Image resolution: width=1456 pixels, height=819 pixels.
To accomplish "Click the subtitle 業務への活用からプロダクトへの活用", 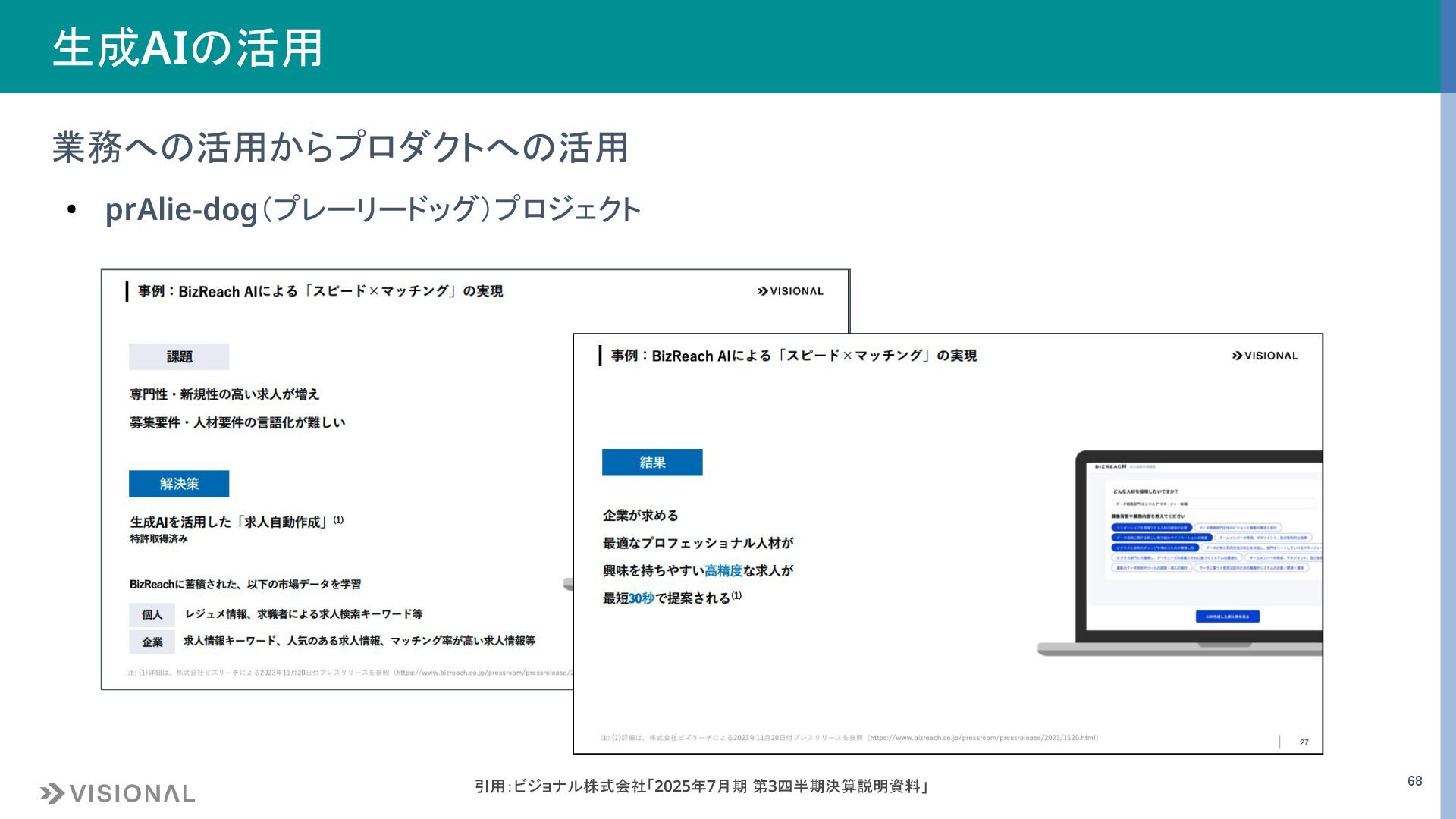I will [x=340, y=147].
